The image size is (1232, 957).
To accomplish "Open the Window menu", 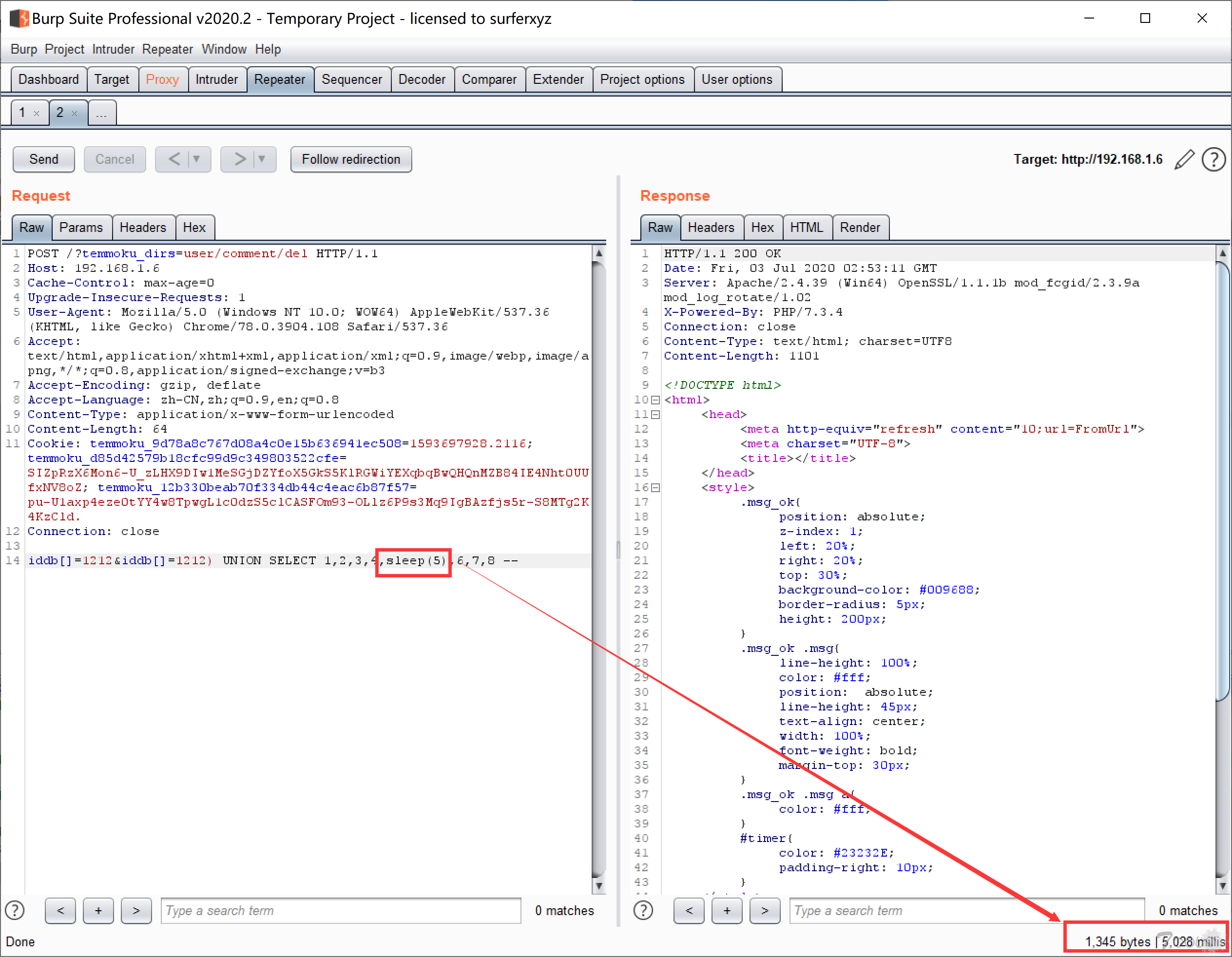I will (x=224, y=50).
